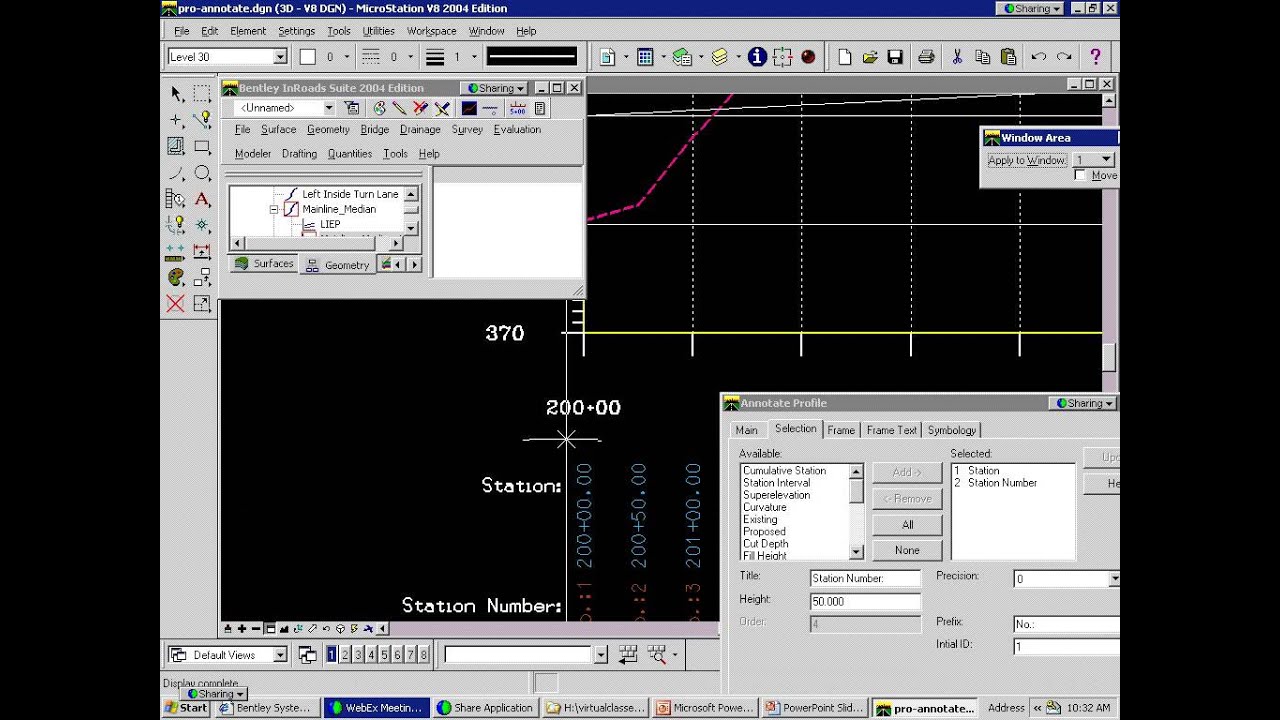Pick the Place Text tool
The width and height of the screenshot is (1280, 720).
tap(202, 199)
